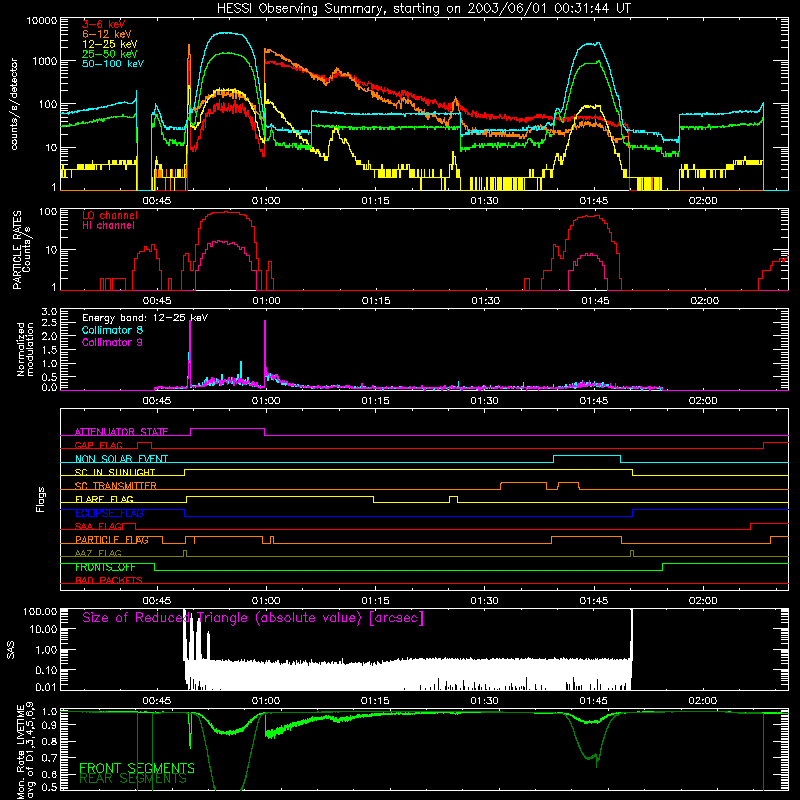Click the SAA FLAG label
Image resolution: width=800 pixels, height=800 pixels.
tap(98, 526)
